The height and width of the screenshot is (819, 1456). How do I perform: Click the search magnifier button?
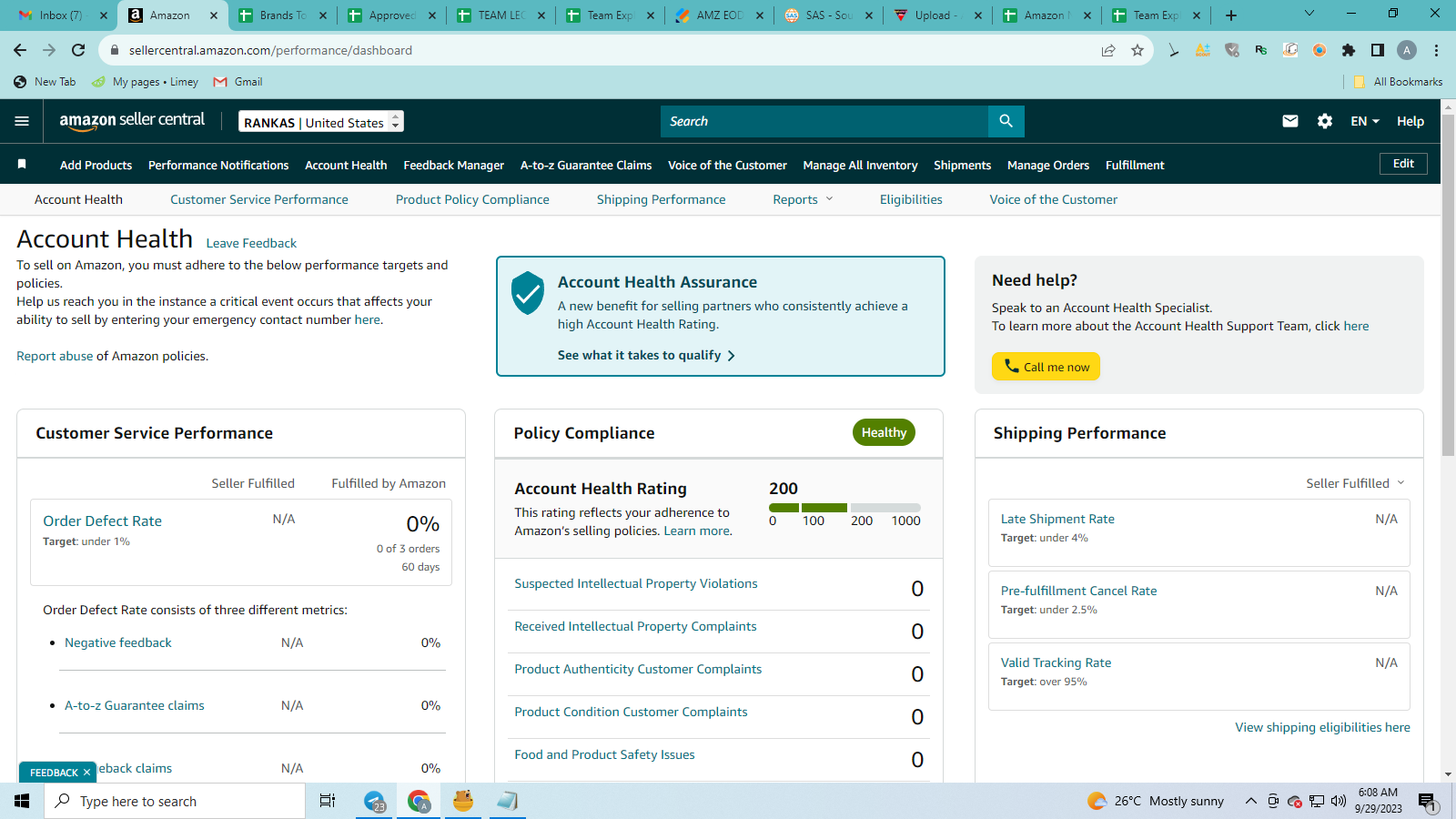(1006, 121)
